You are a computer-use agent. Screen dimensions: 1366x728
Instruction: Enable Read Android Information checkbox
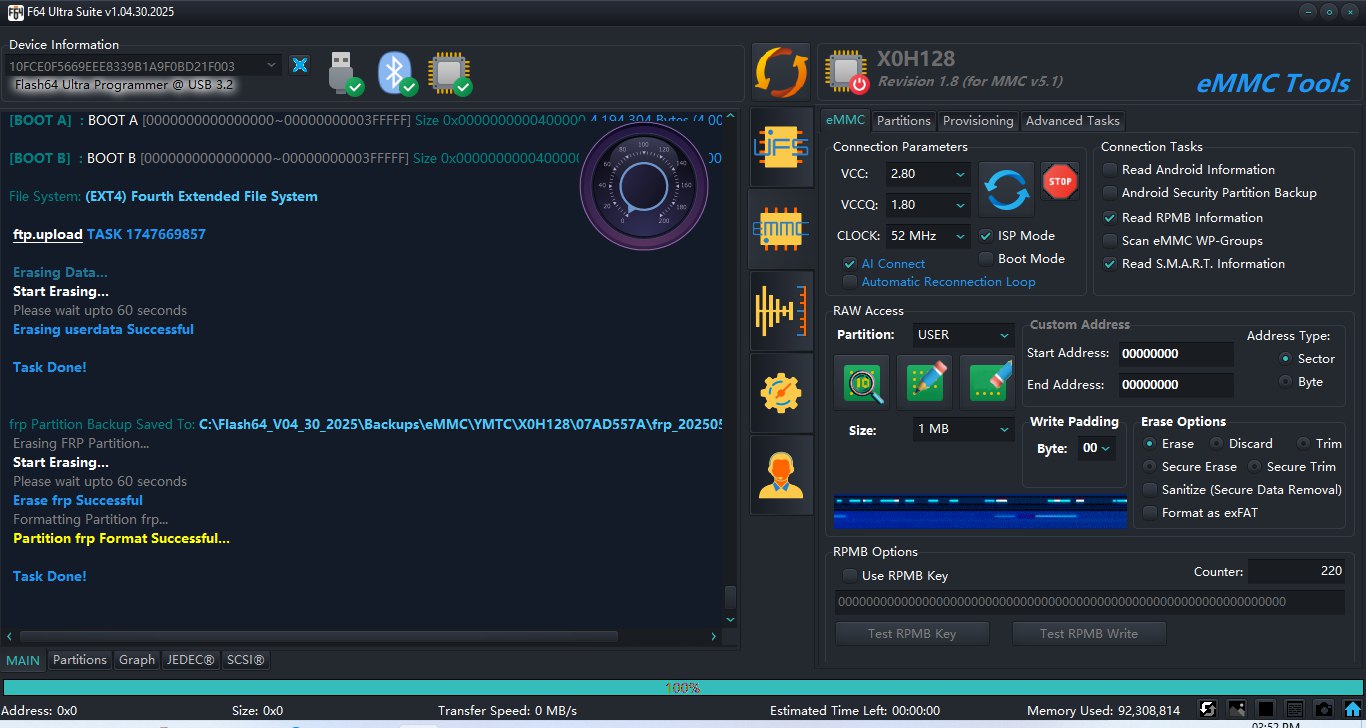click(x=1110, y=170)
